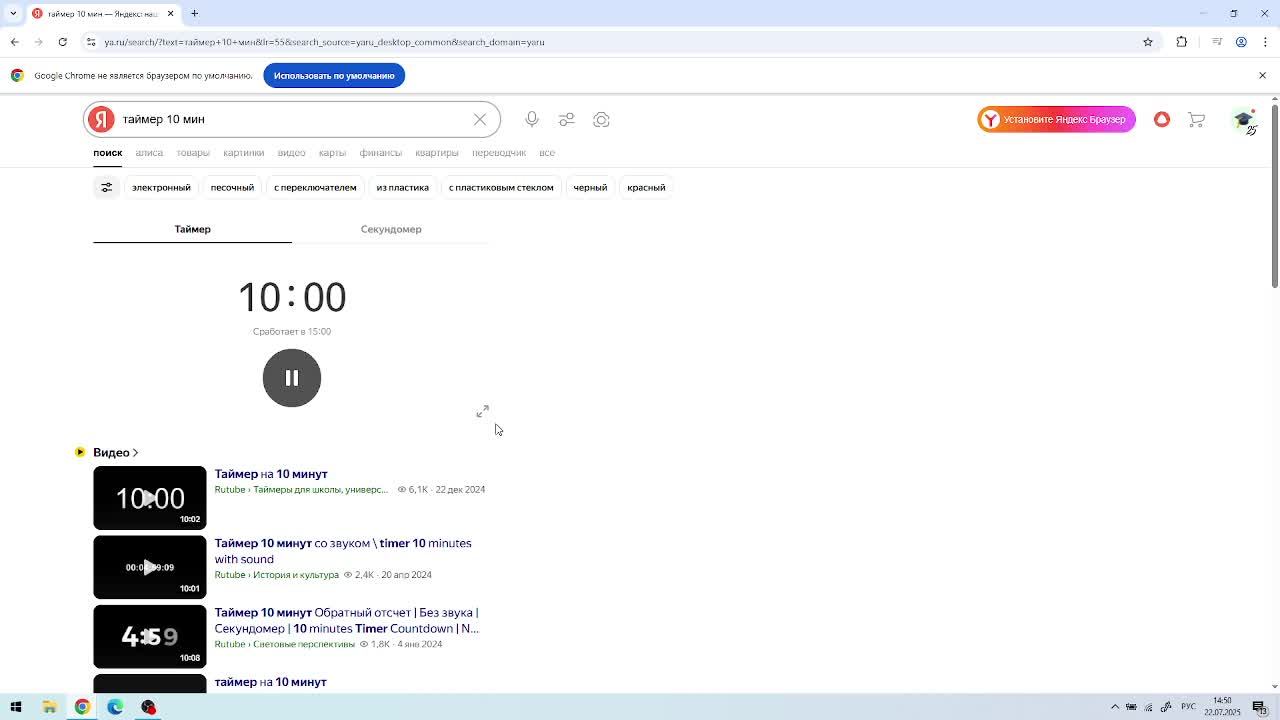
Task: Go forward in browser history
Action: pyautogui.click(x=38, y=42)
